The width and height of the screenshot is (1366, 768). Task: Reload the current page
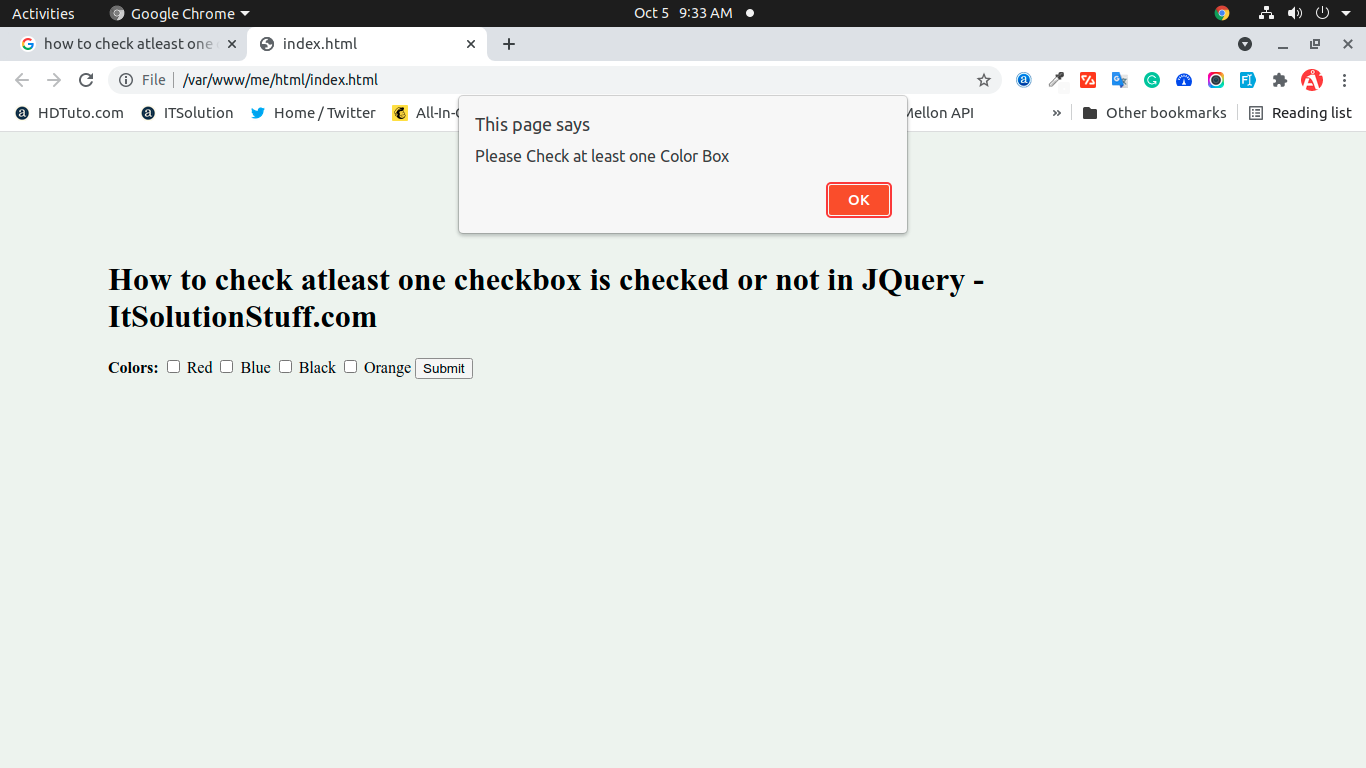pyautogui.click(x=86, y=79)
